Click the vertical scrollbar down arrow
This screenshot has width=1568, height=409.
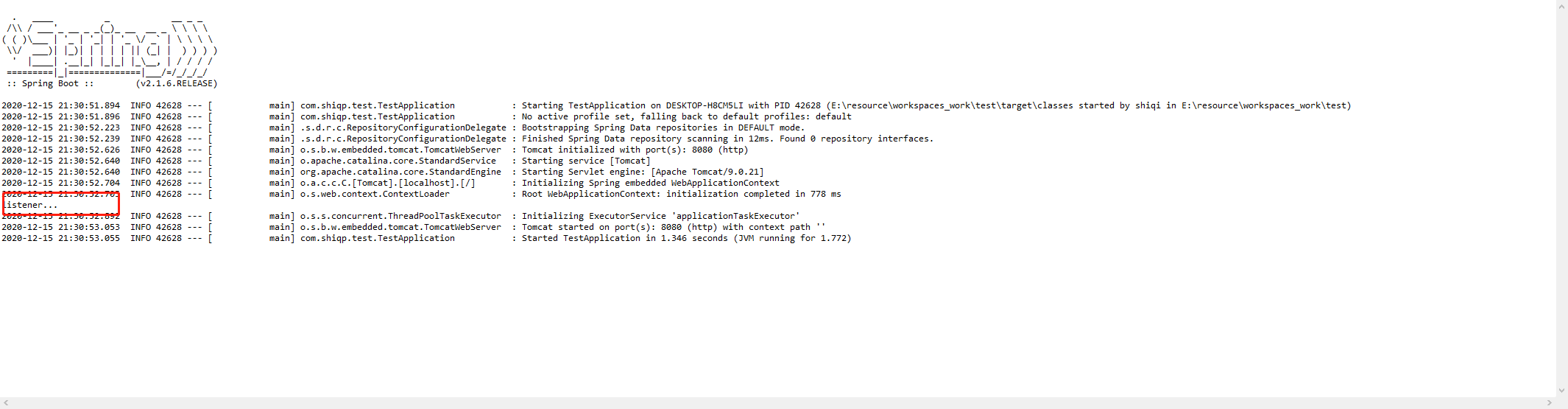[x=1561, y=391]
